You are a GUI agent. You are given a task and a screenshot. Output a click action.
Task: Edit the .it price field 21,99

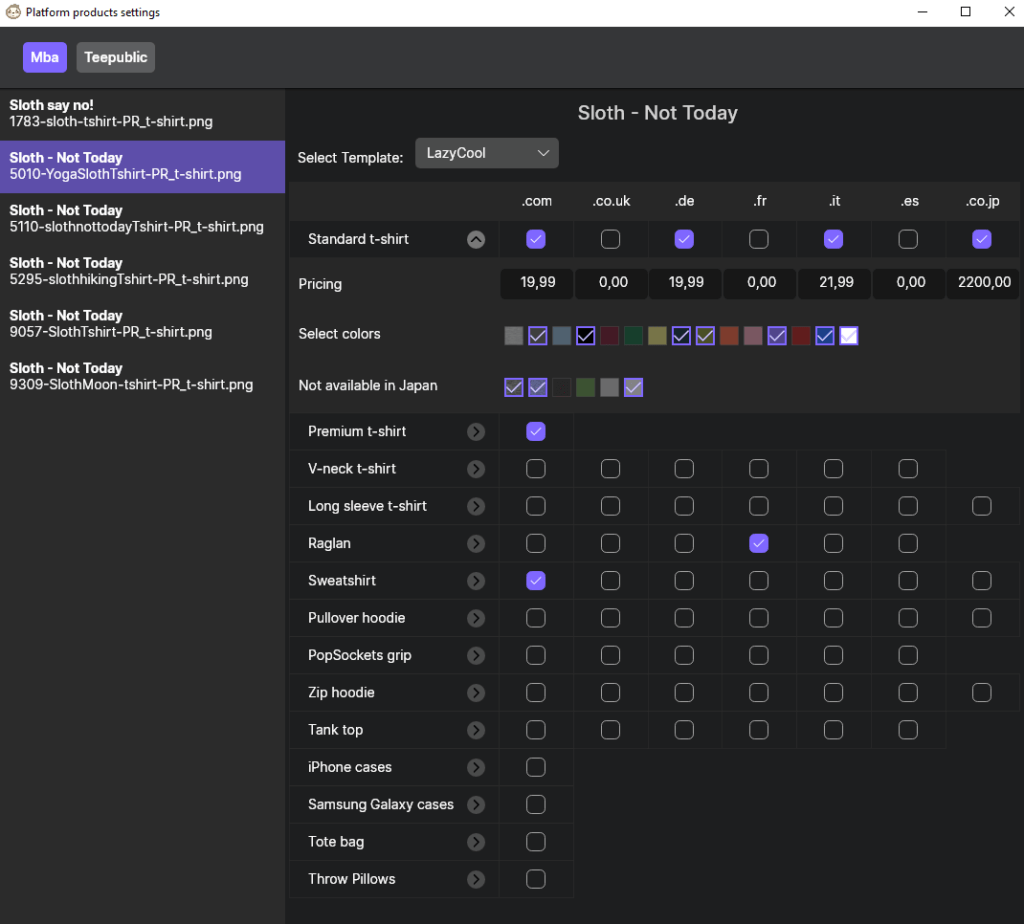coord(833,283)
